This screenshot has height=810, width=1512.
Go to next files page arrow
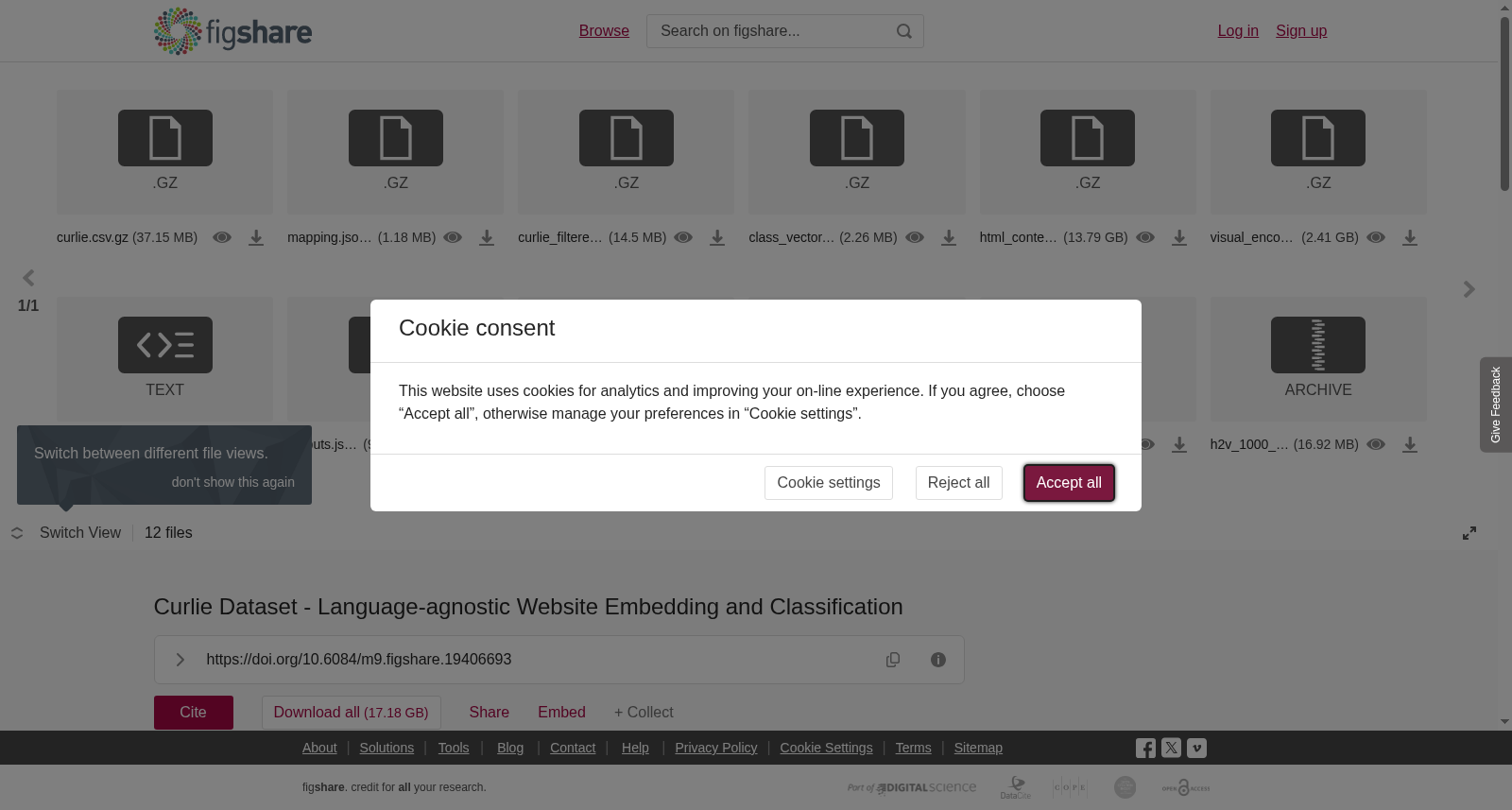click(1469, 289)
